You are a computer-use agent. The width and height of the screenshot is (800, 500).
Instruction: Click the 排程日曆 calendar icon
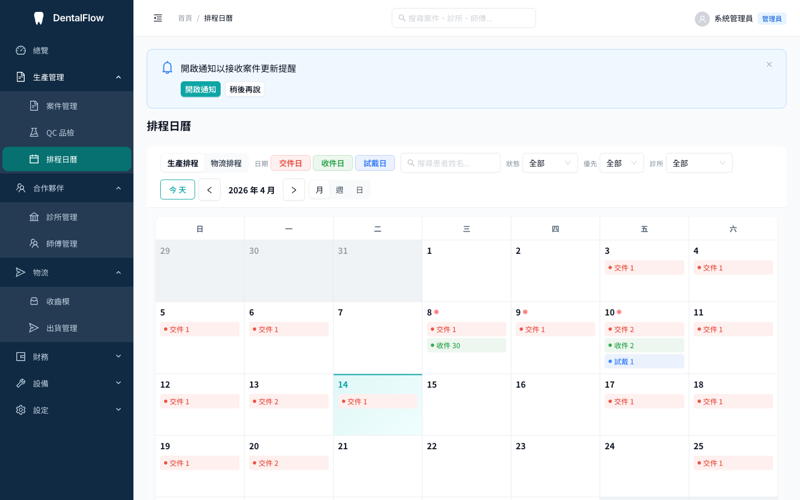tap(34, 159)
